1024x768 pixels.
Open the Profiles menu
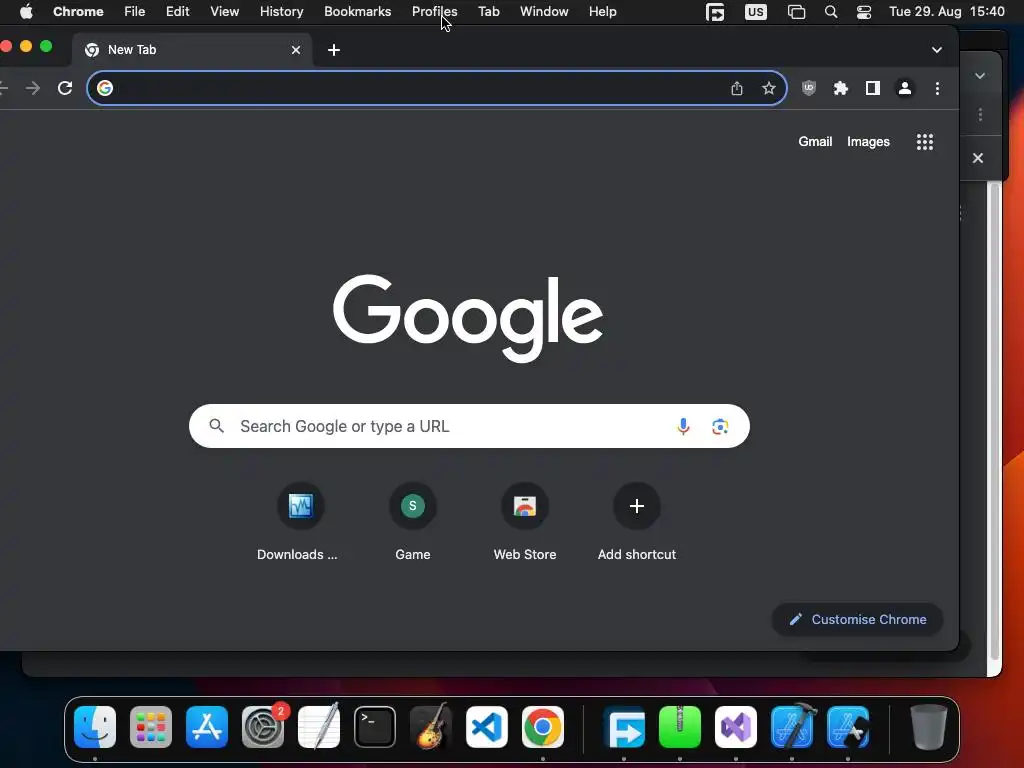[434, 12]
